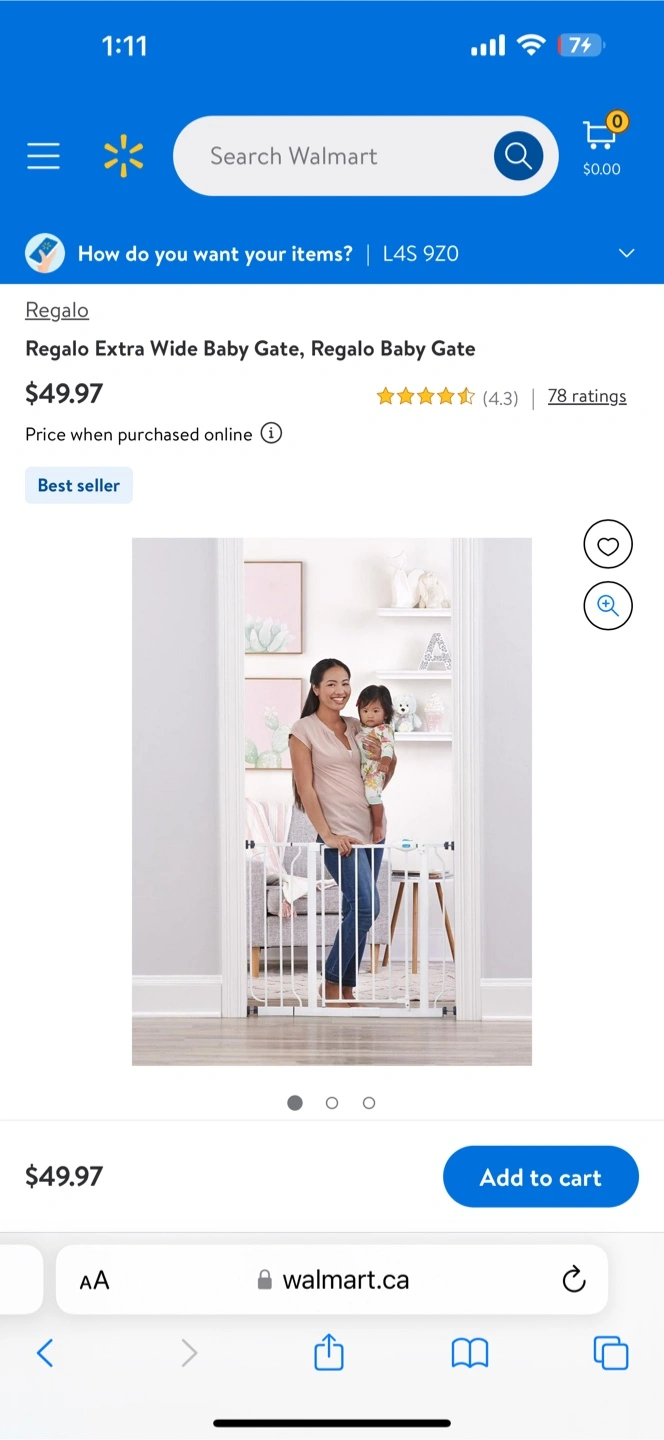The image size is (664, 1440).
Task: Zoom product image with magnifier icon
Action: pos(608,605)
